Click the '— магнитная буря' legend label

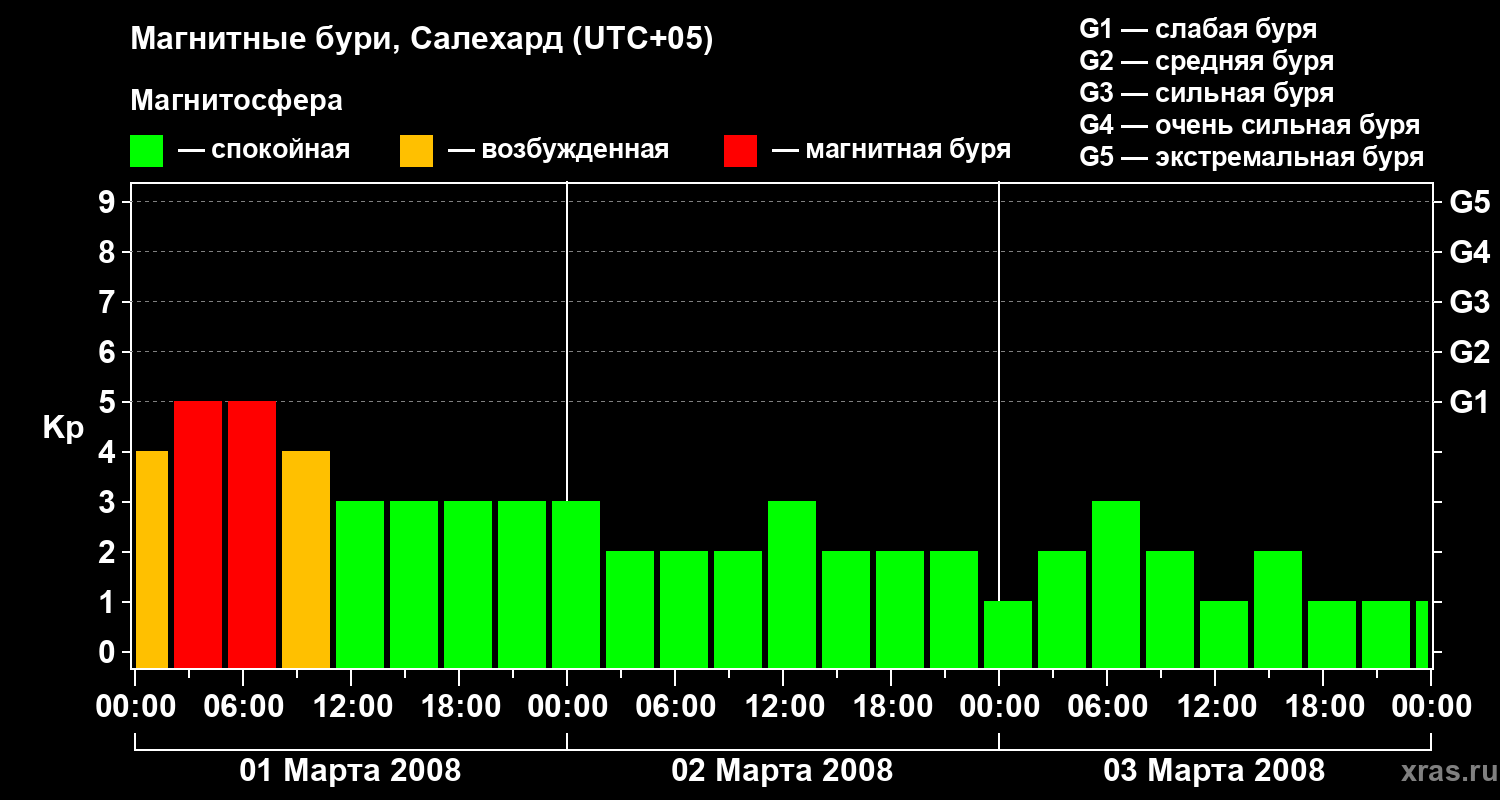coord(891,150)
